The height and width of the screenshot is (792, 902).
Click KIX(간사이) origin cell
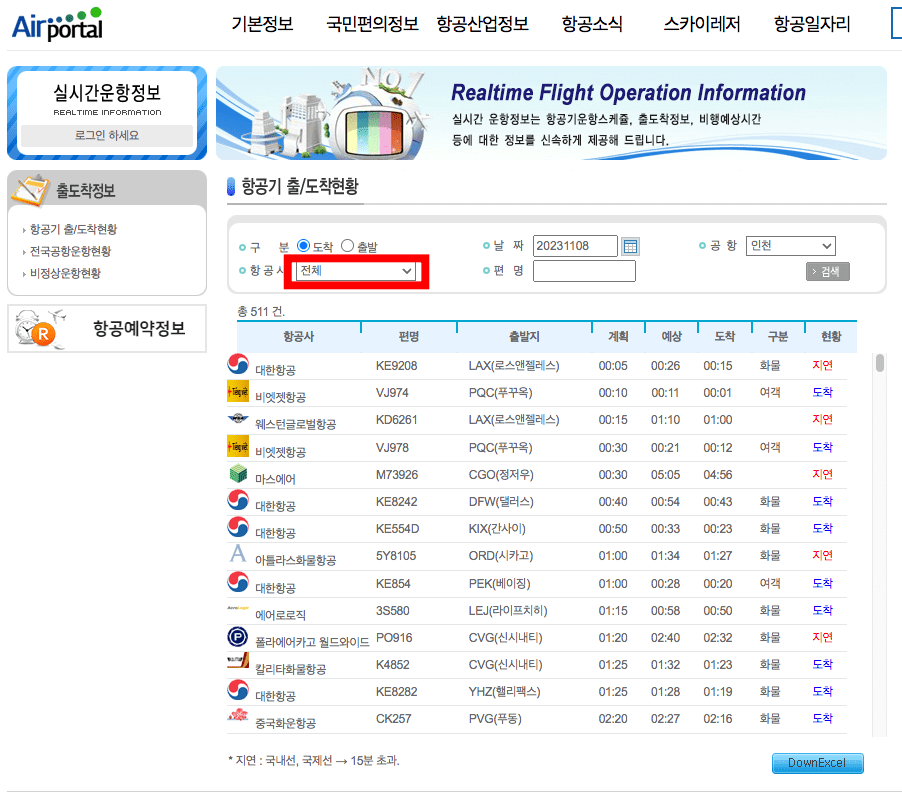coord(497,529)
